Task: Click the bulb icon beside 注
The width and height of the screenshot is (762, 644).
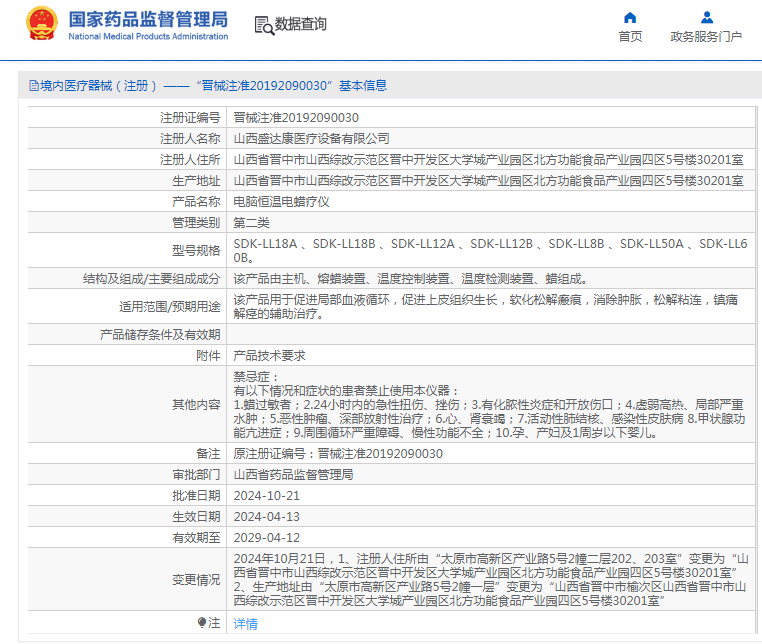Action: 202,622
